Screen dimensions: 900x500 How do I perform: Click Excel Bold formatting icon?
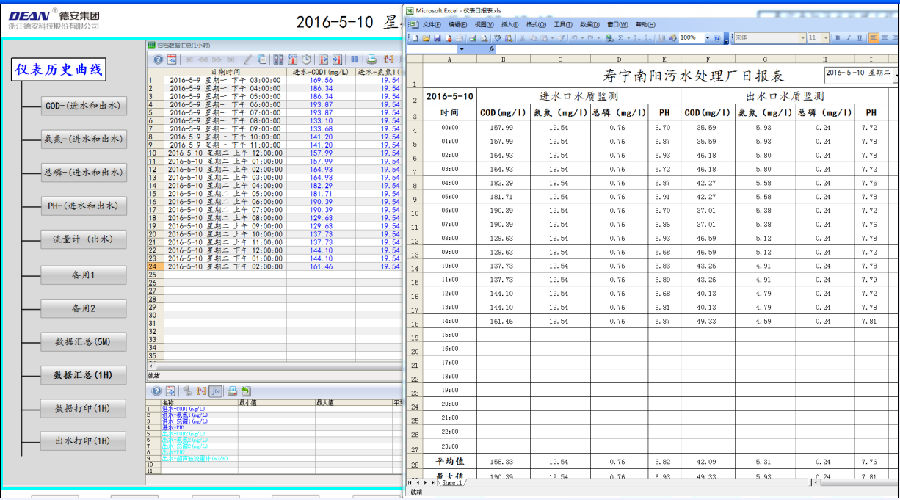837,38
